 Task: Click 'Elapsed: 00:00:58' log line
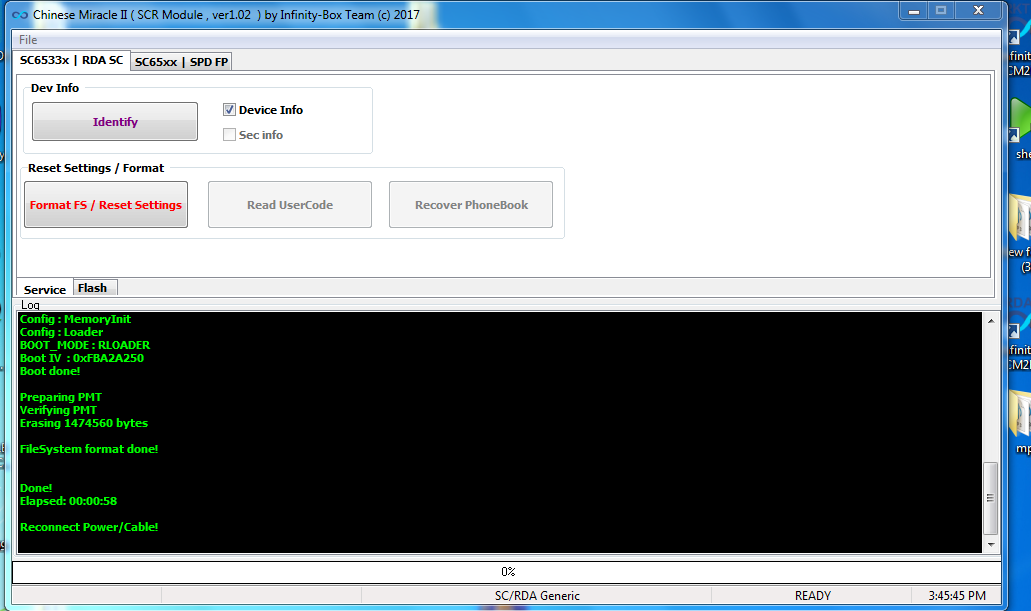coord(68,501)
